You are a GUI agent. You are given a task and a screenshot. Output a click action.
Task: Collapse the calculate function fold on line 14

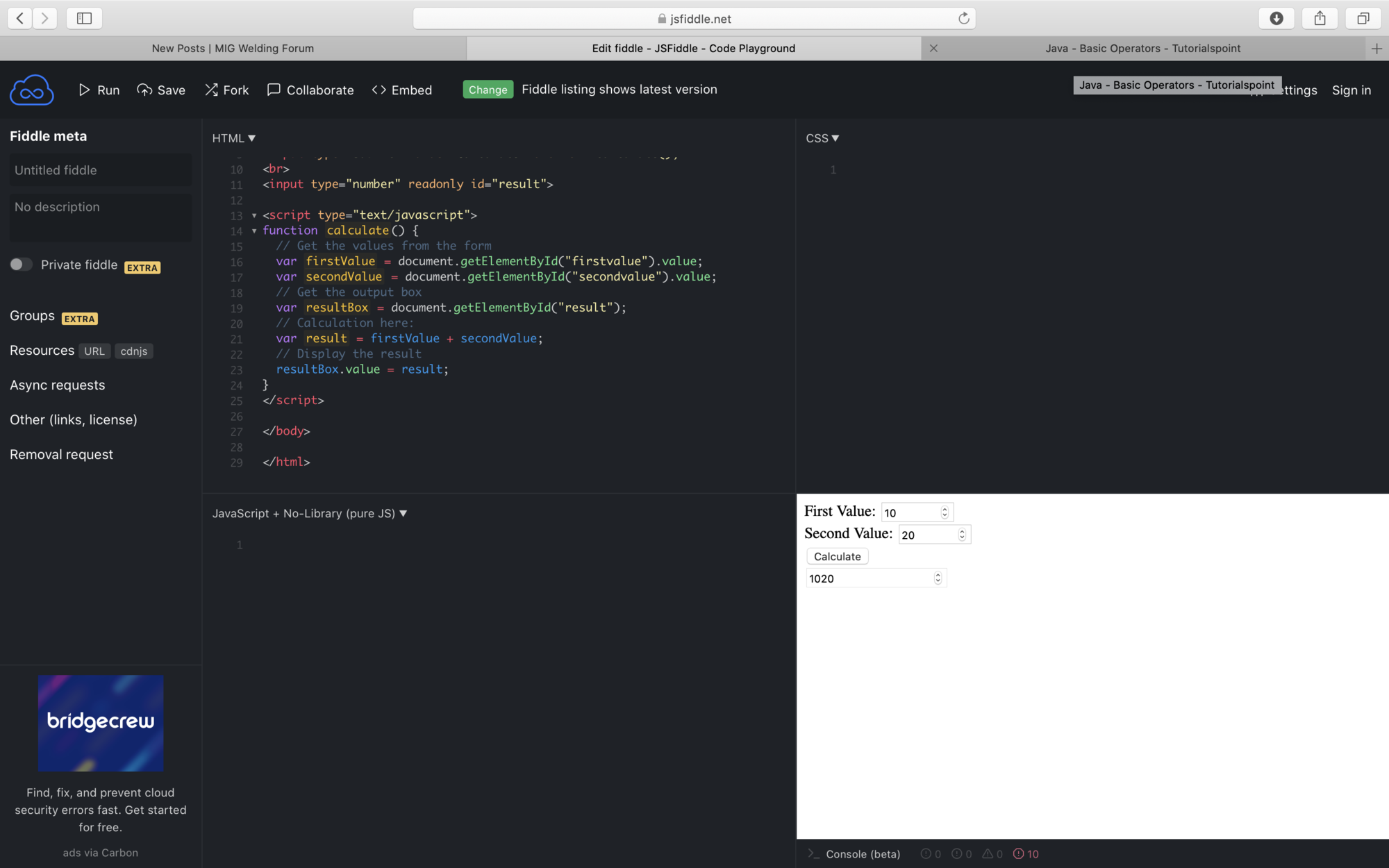pos(254,231)
